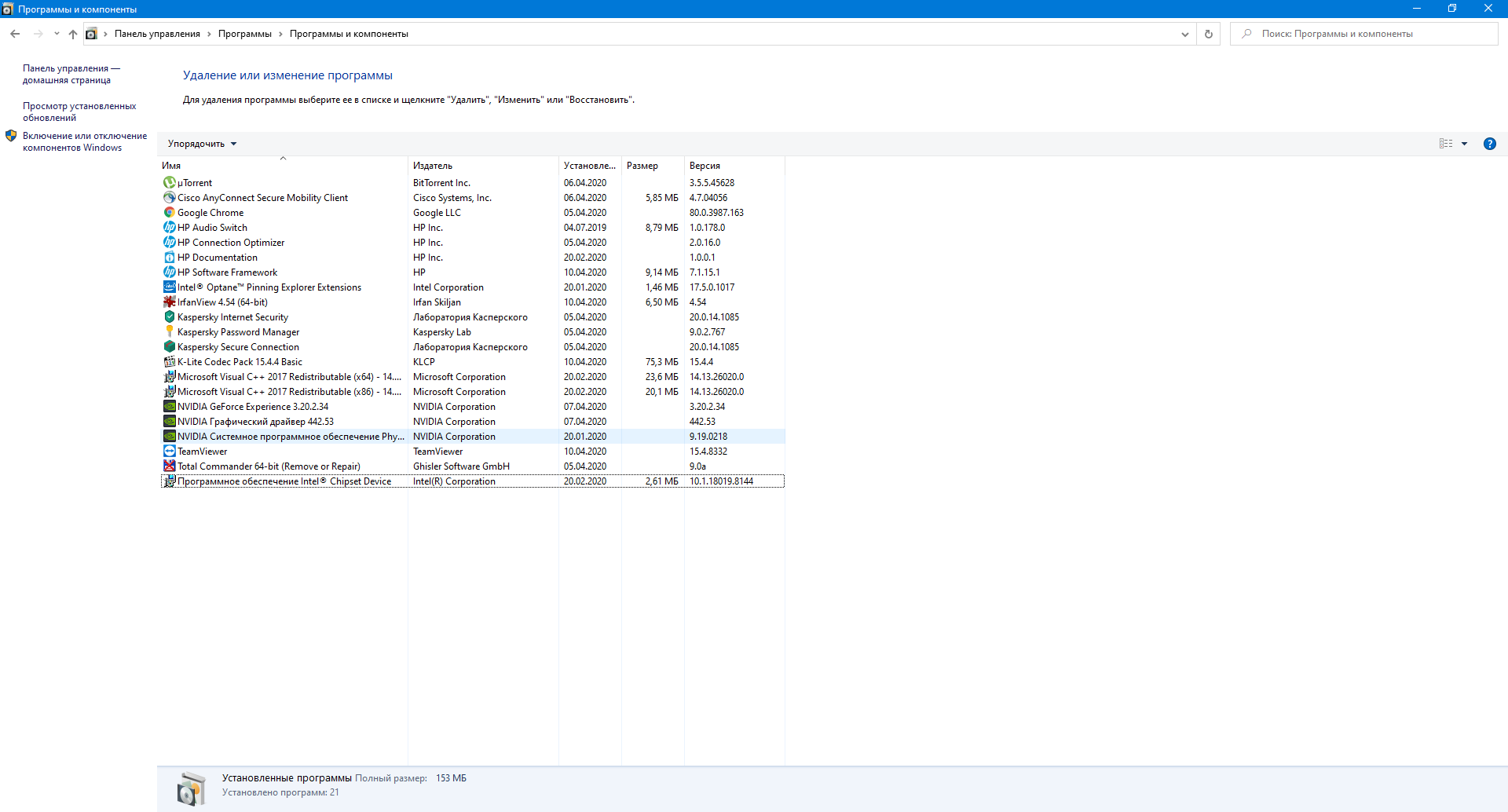Expand chevron before Панель управления breadcrumb

click(105, 34)
